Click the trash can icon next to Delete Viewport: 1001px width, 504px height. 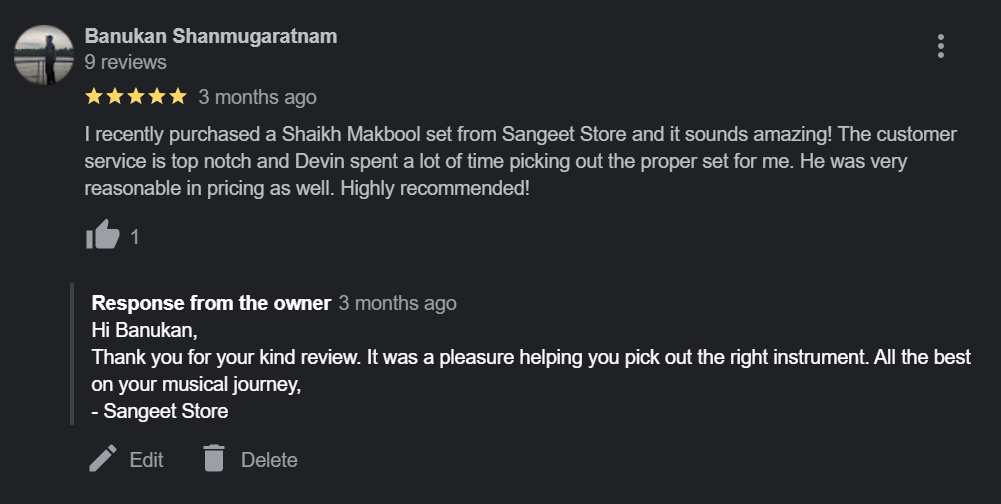coord(213,459)
